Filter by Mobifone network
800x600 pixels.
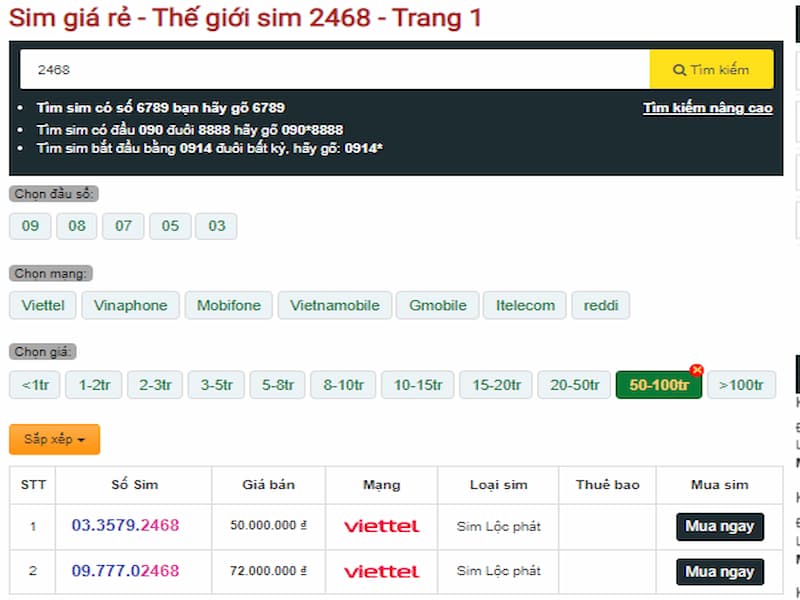[229, 305]
